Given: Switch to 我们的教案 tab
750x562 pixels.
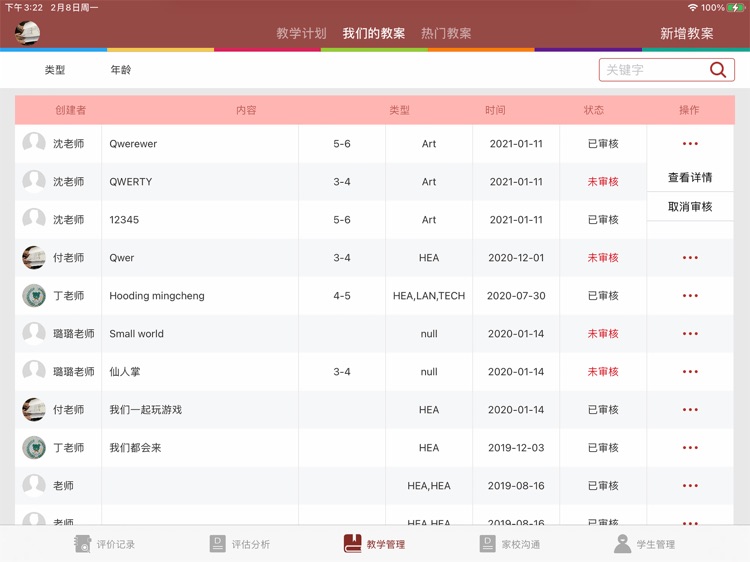Looking at the screenshot, I should (x=374, y=33).
